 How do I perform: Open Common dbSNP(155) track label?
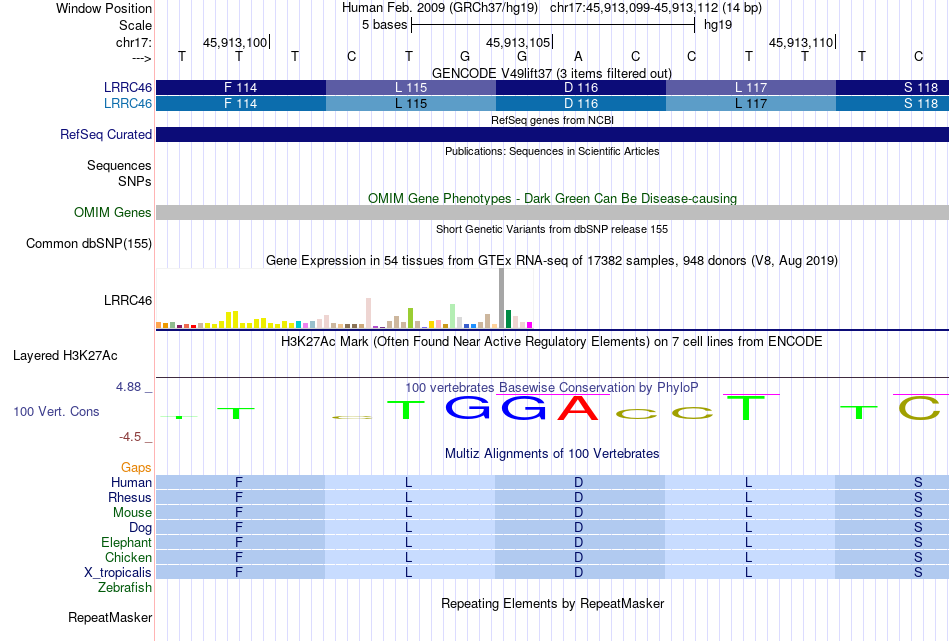pyautogui.click(x=89, y=244)
